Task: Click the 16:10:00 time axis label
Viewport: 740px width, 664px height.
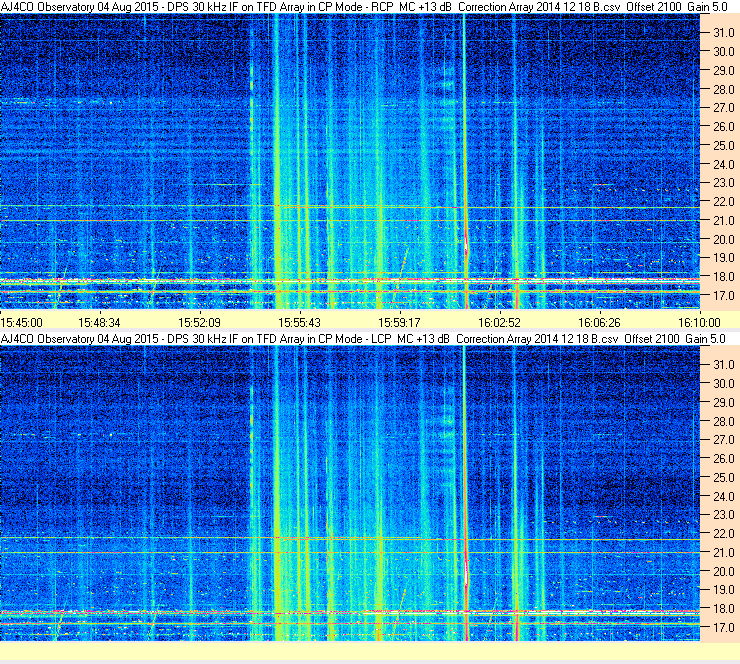Action: point(699,323)
